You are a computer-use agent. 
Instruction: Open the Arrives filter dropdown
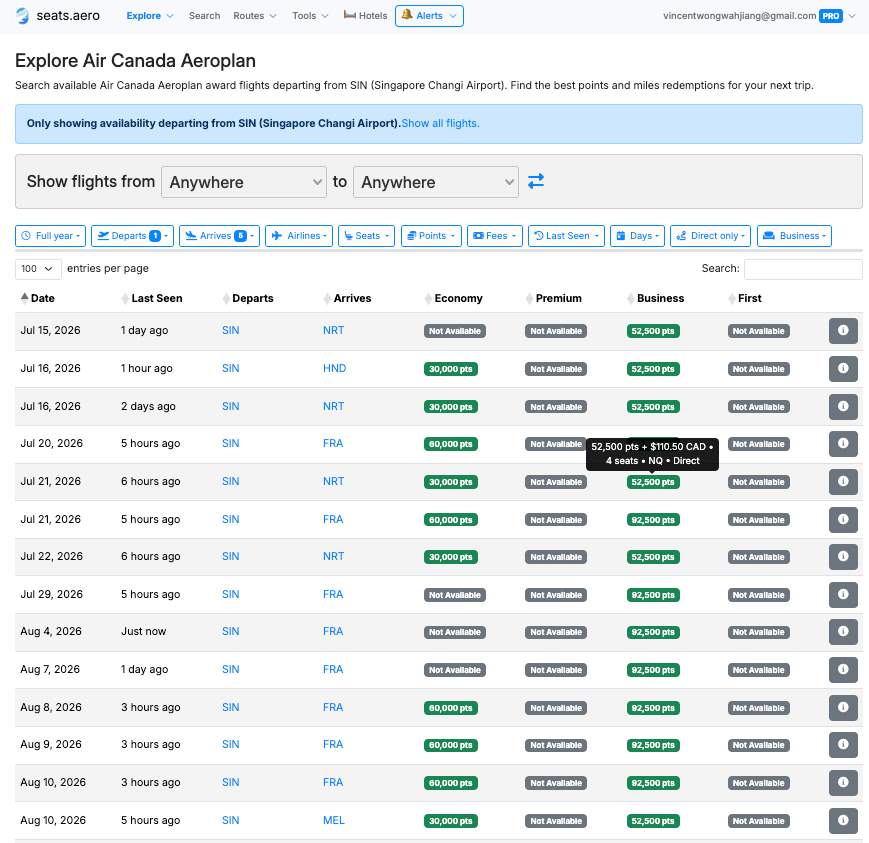click(x=219, y=236)
